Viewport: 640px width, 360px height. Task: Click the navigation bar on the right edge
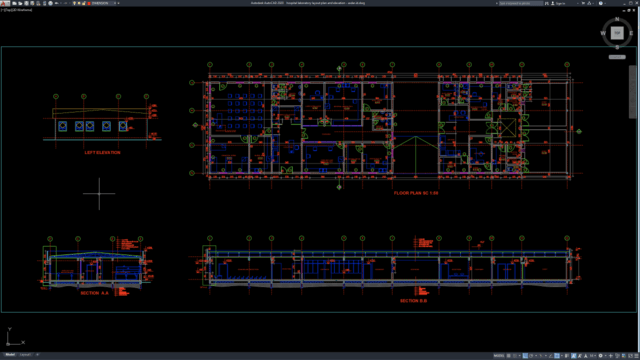(632, 92)
